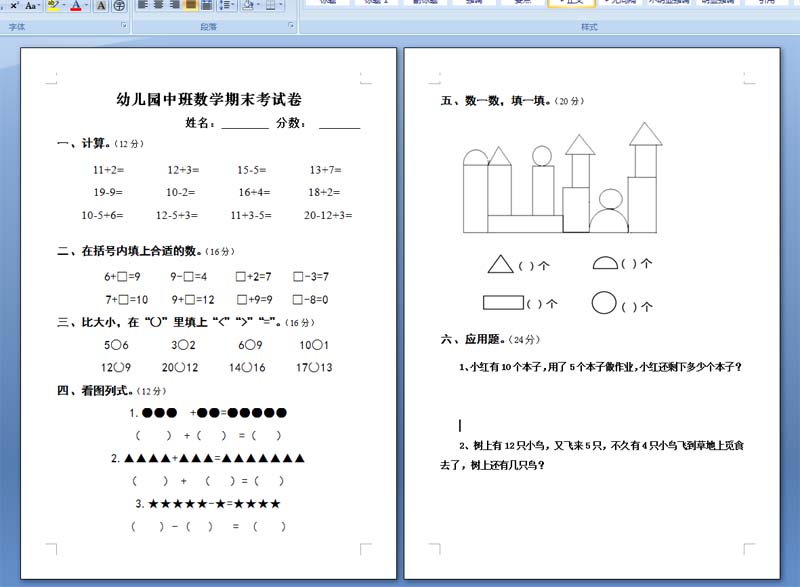
Task: Click the fill-in equation 6+□=9
Action: point(122,276)
